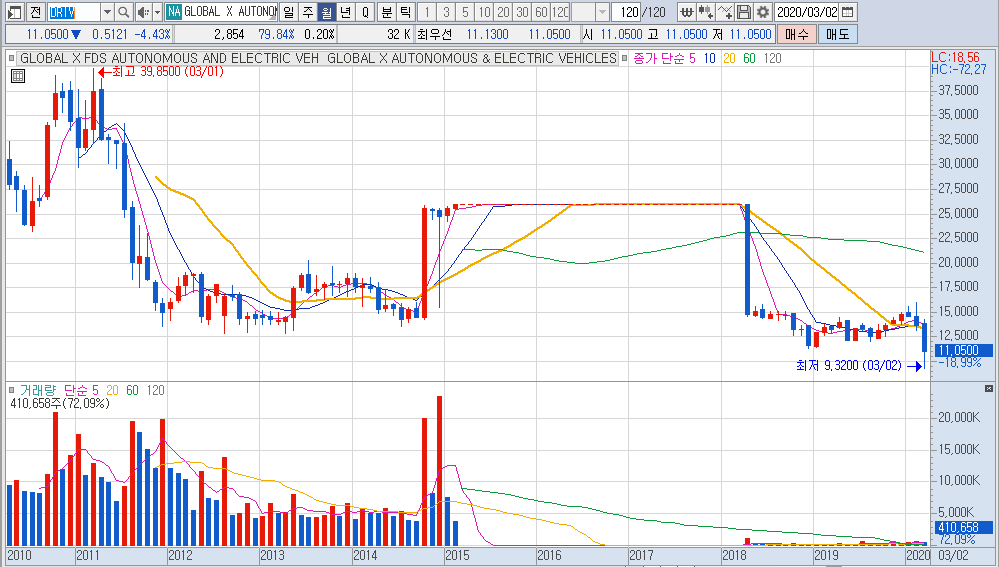Click the DRTV ticker symbol input field
Screen dimensions: 999x567
point(73,11)
